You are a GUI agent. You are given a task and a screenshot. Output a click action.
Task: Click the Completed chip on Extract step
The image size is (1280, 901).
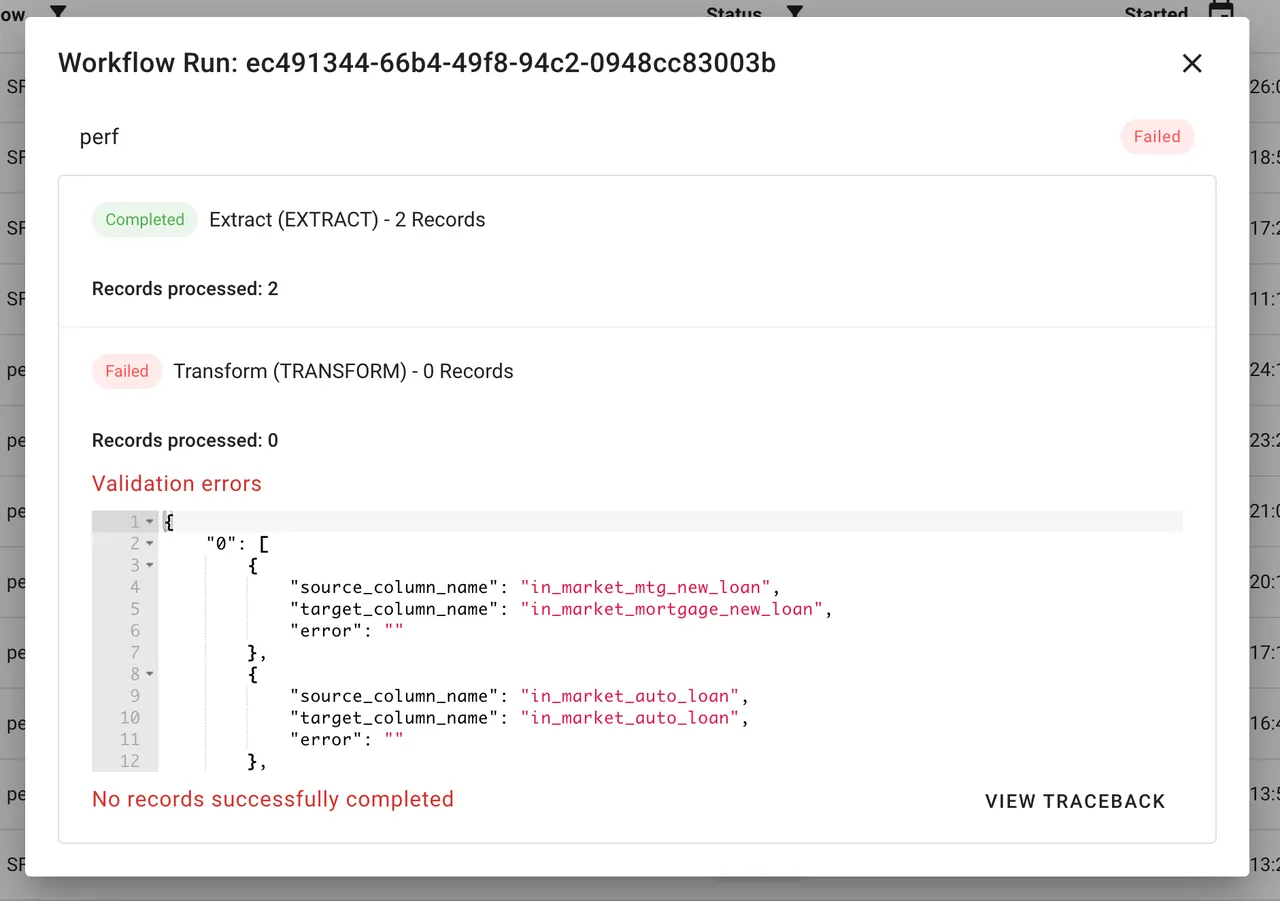(145, 220)
